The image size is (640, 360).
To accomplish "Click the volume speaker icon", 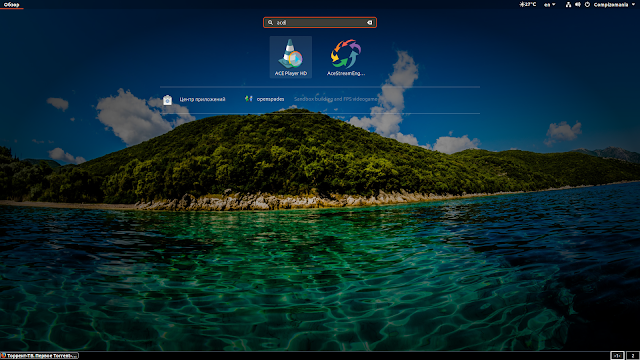I will [578, 4].
